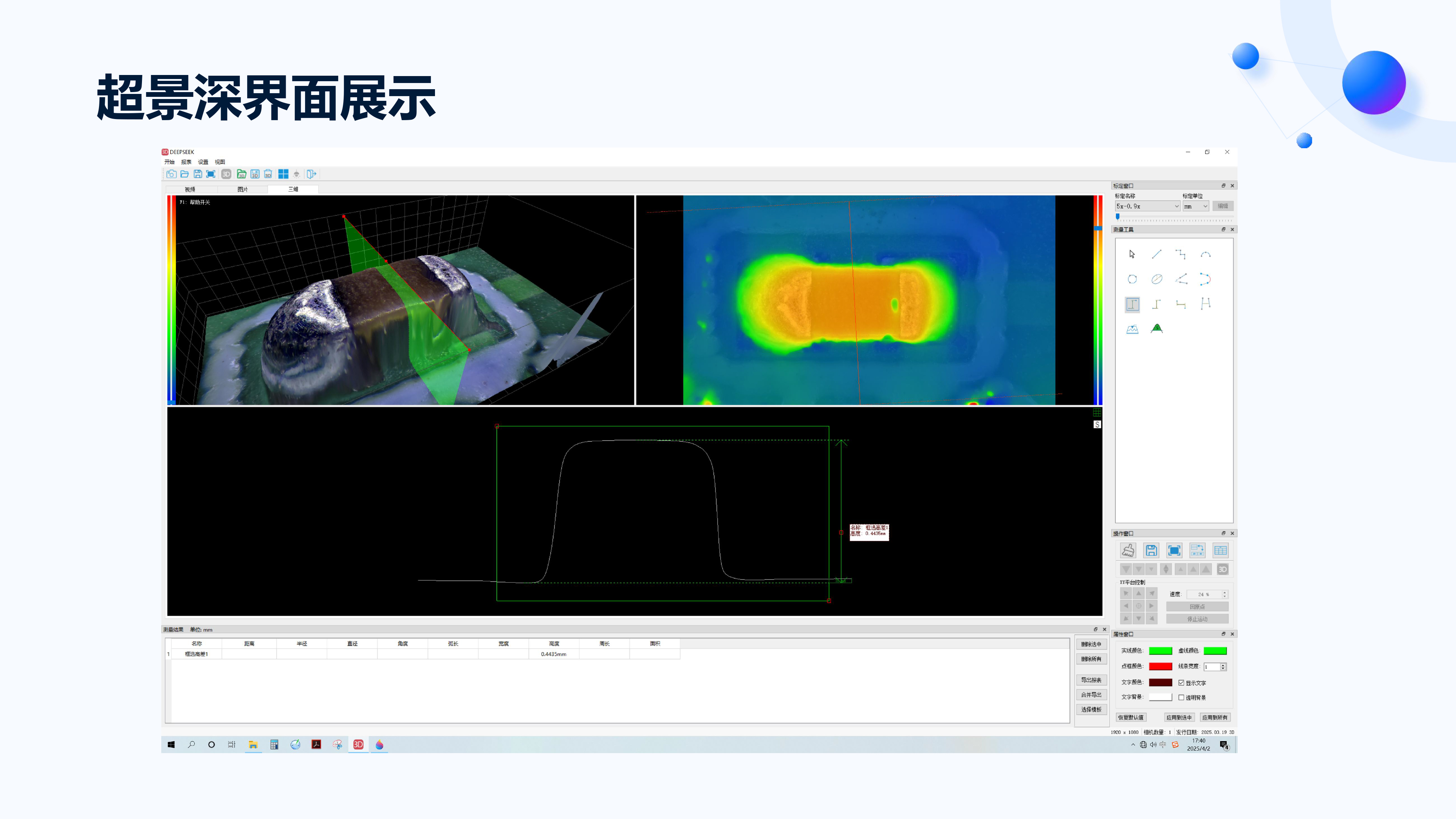Viewport: 1456px width, 819px height.
Task: Uncheck the 显示文字 checkbox
Action: (x=1181, y=683)
